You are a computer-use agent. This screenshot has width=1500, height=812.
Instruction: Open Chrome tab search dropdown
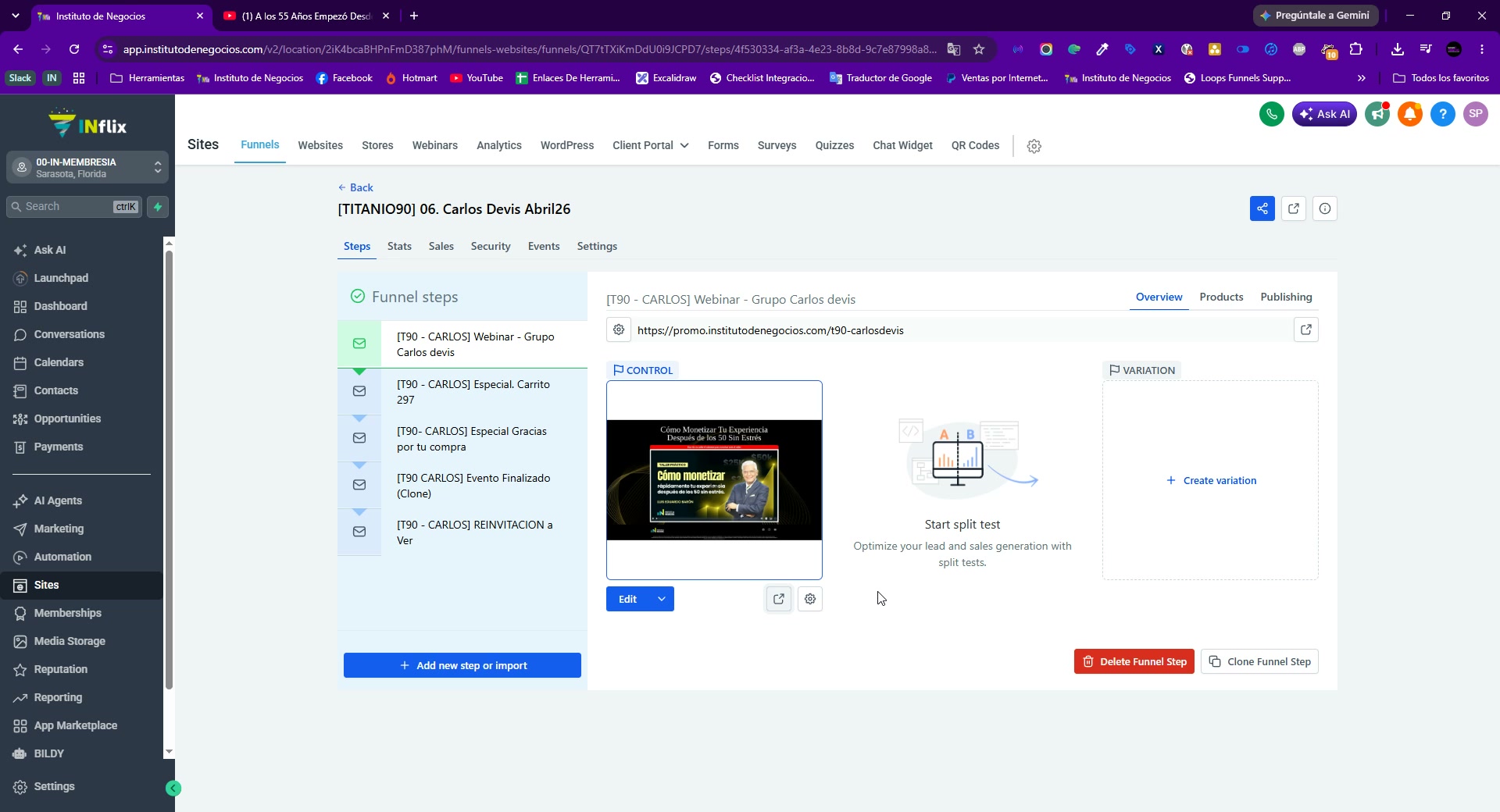point(15,16)
